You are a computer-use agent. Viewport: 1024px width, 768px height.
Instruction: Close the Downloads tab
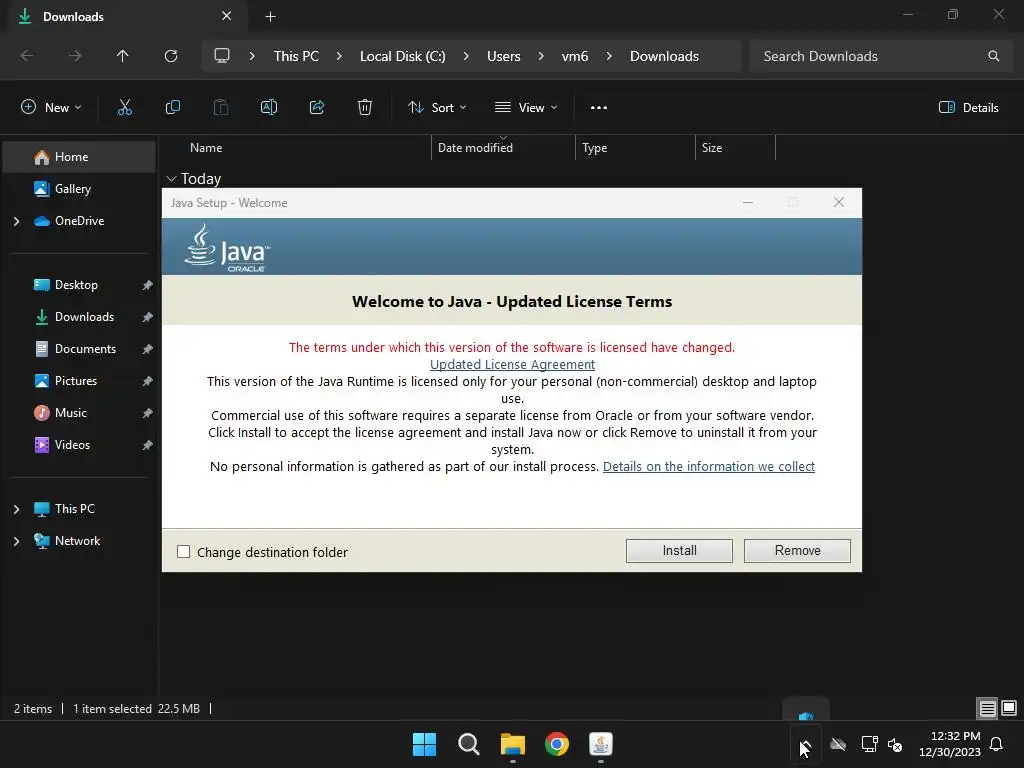(227, 16)
